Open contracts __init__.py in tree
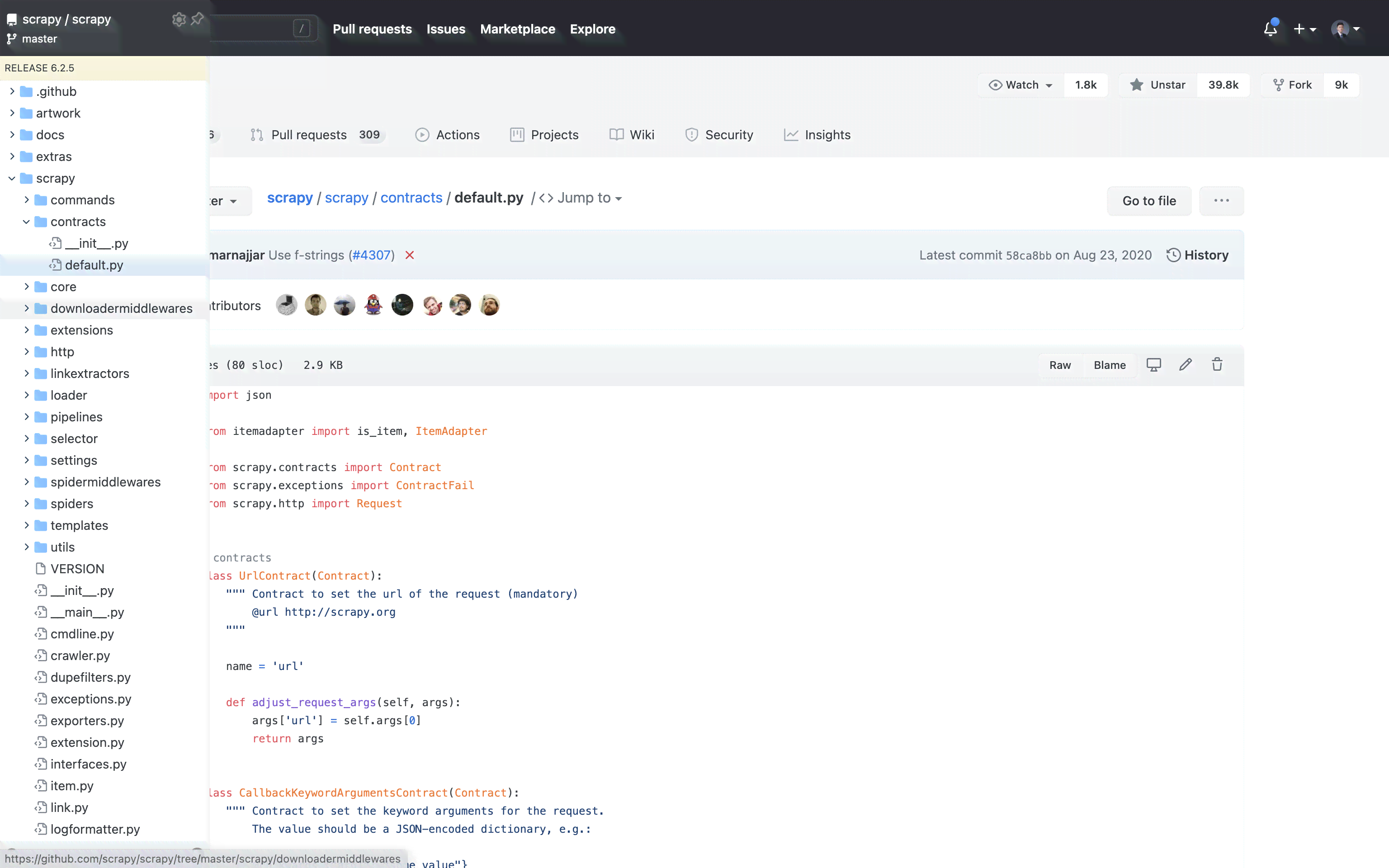 96,243
